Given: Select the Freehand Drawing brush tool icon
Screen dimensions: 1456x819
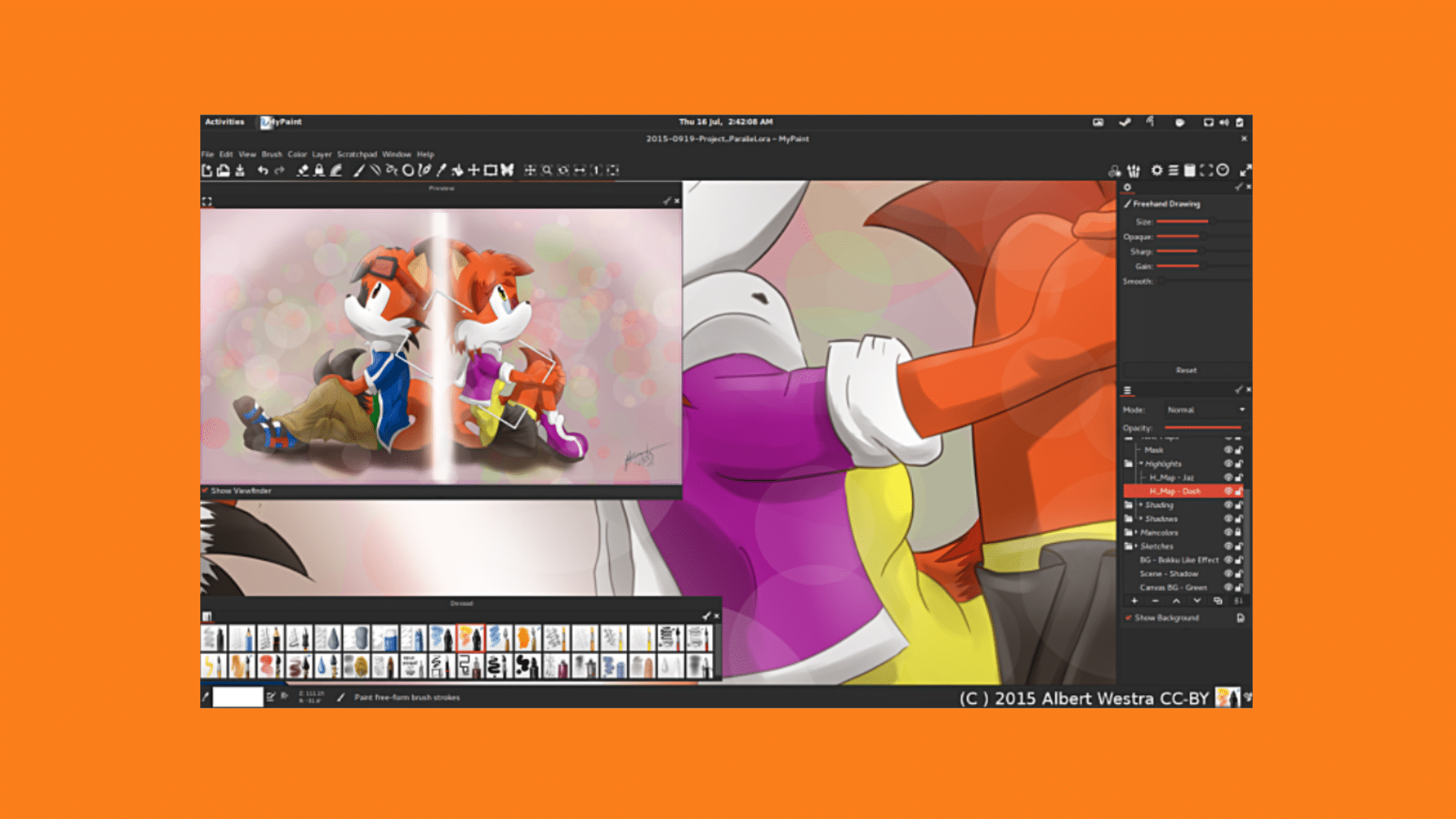Looking at the screenshot, I should (359, 171).
